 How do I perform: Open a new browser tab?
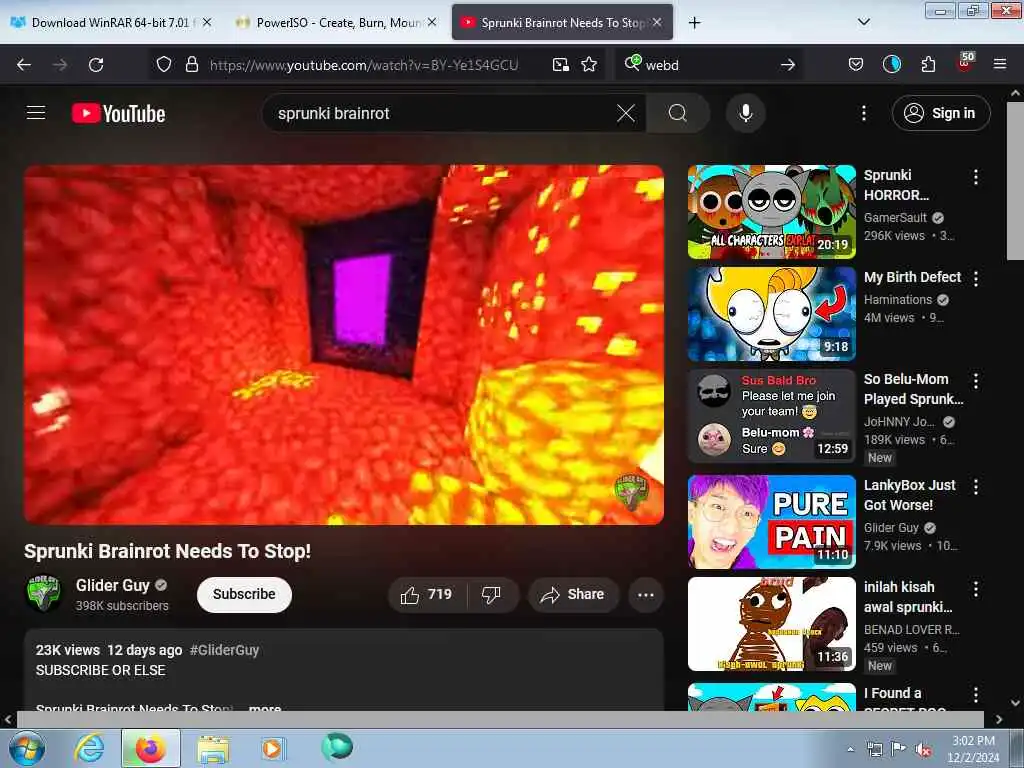(x=694, y=23)
